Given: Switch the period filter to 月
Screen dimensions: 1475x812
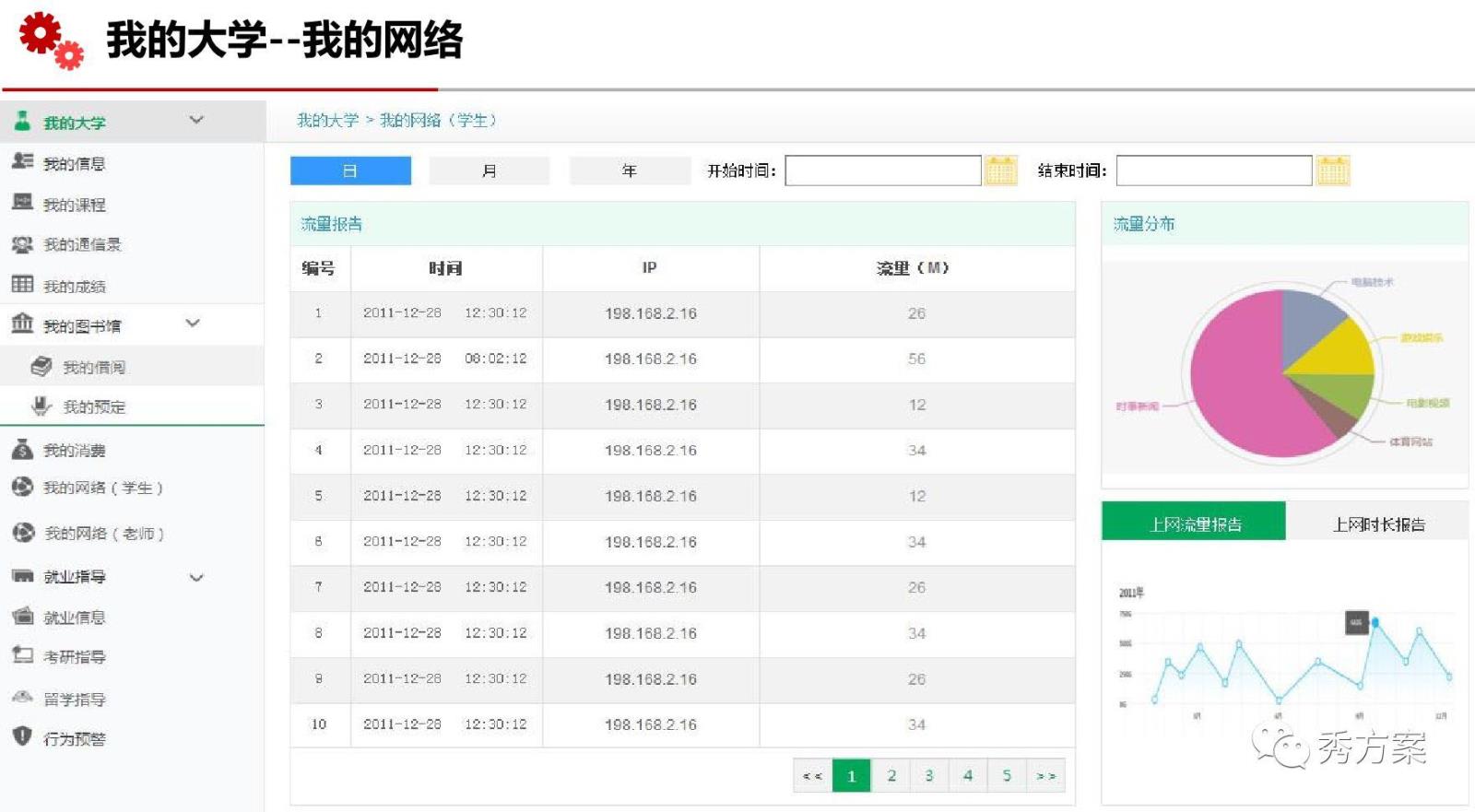Looking at the screenshot, I should pos(490,171).
